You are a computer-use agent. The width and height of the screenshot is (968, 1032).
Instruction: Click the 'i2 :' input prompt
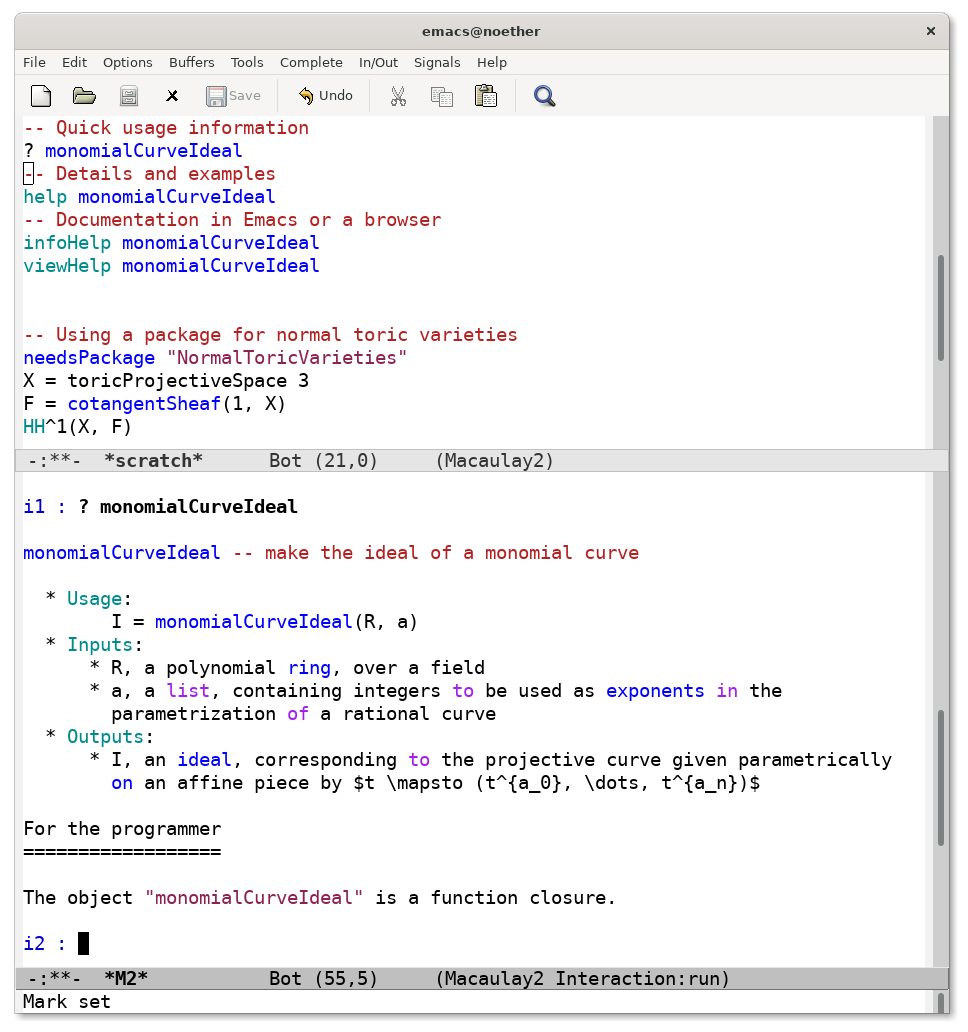45,944
